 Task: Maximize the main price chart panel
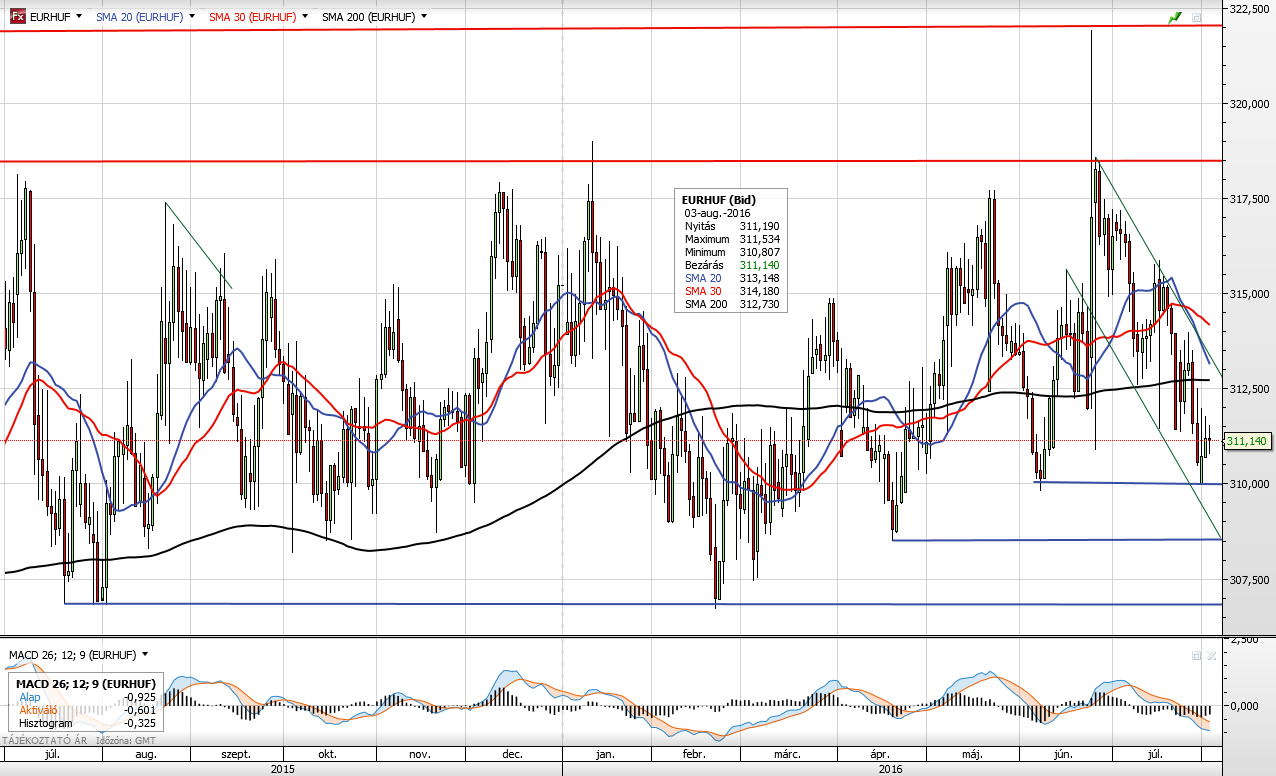(1196, 17)
